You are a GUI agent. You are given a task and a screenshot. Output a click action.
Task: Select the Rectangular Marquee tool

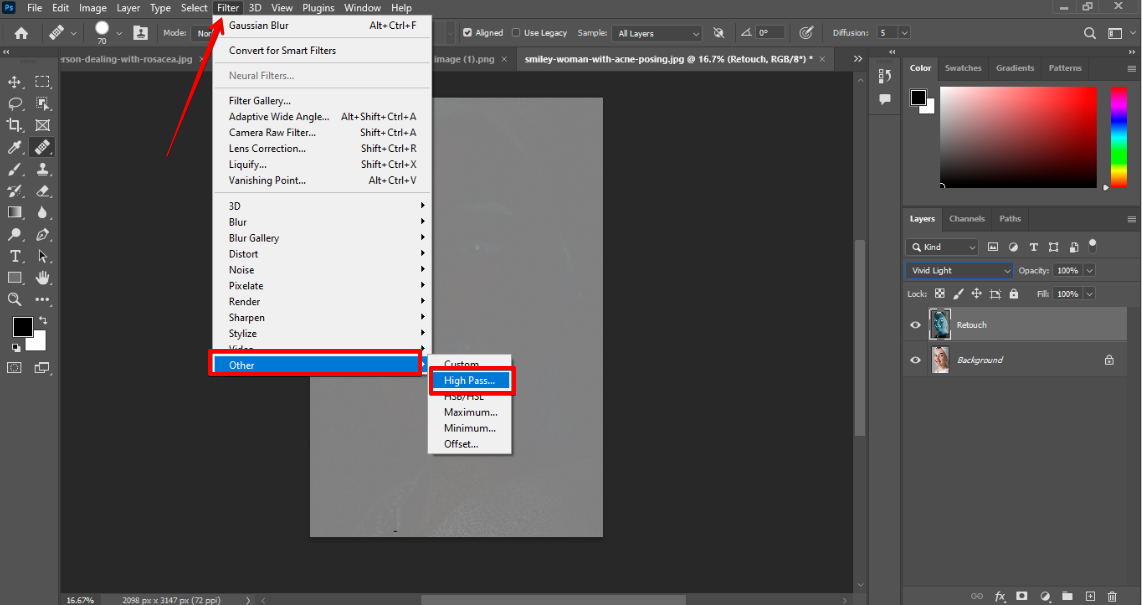point(43,82)
